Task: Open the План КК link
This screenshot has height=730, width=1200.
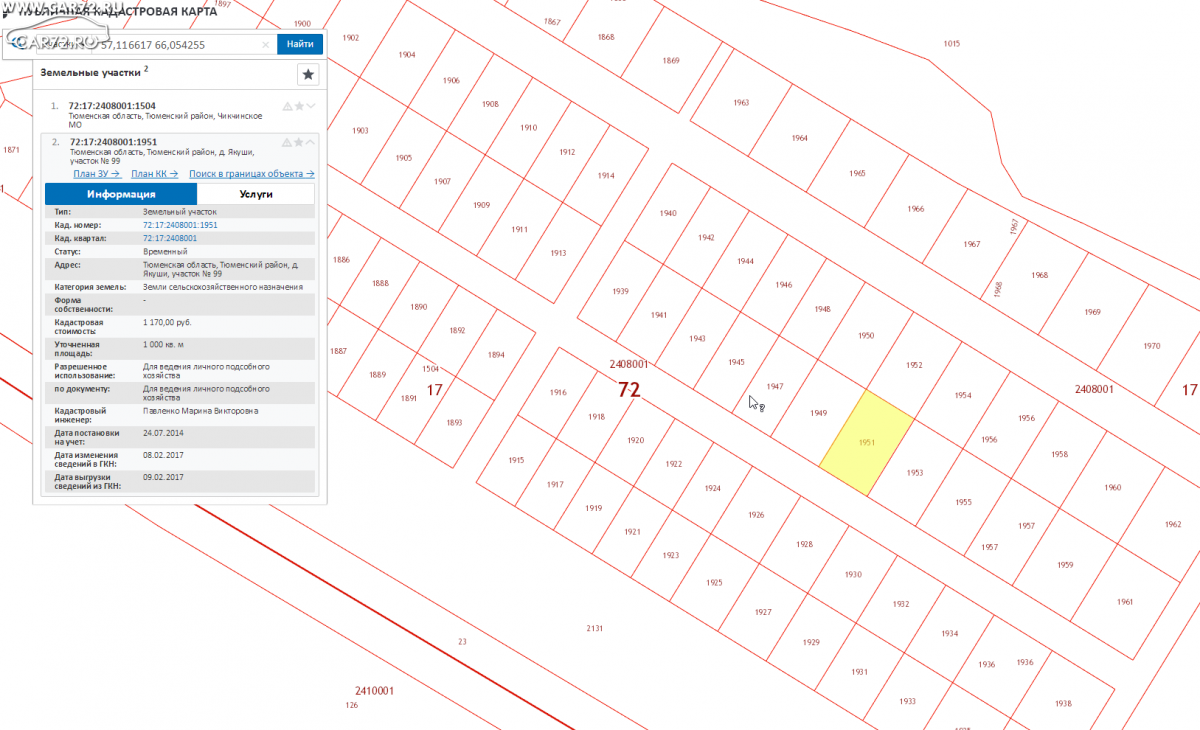Action: pos(155,174)
